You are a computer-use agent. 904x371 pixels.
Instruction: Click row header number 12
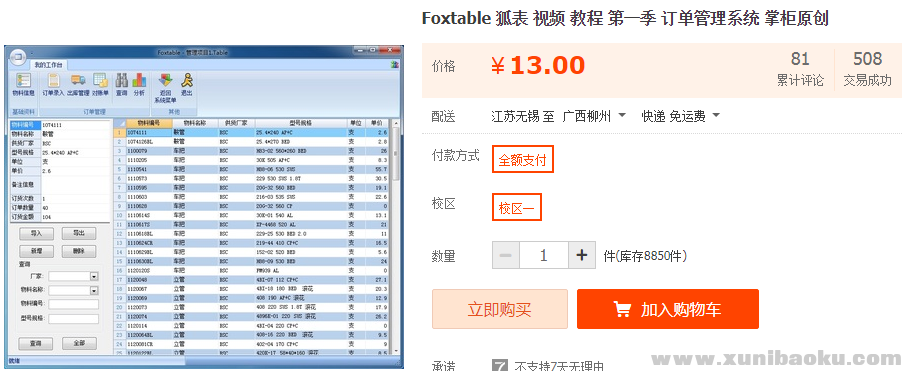click(119, 233)
